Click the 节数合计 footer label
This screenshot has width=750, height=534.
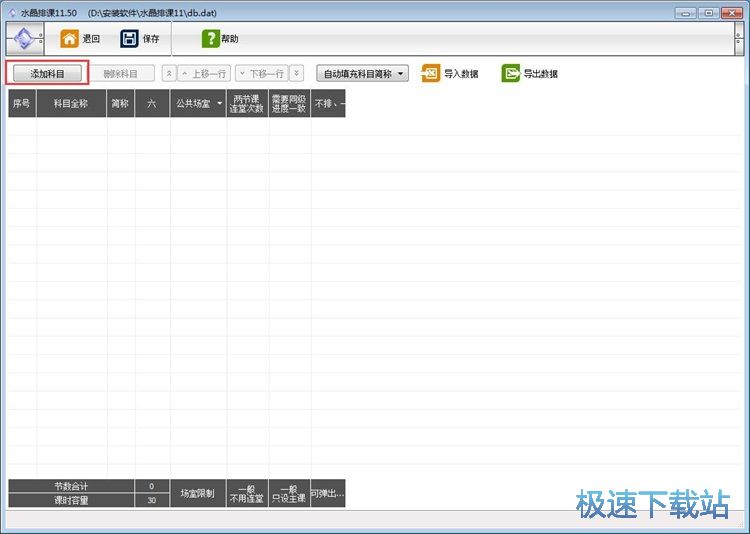(x=71, y=486)
